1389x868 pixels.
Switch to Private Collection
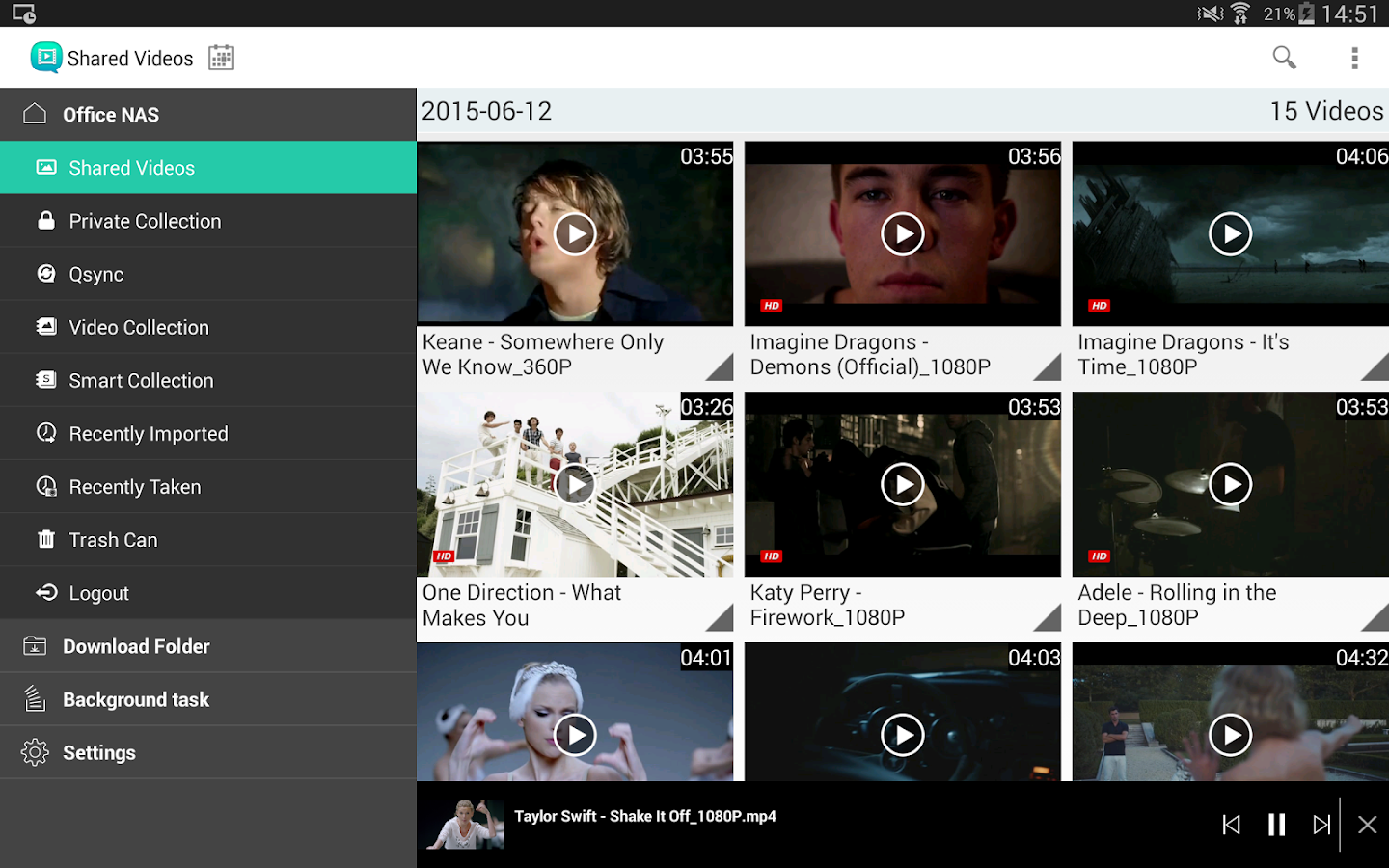(145, 221)
